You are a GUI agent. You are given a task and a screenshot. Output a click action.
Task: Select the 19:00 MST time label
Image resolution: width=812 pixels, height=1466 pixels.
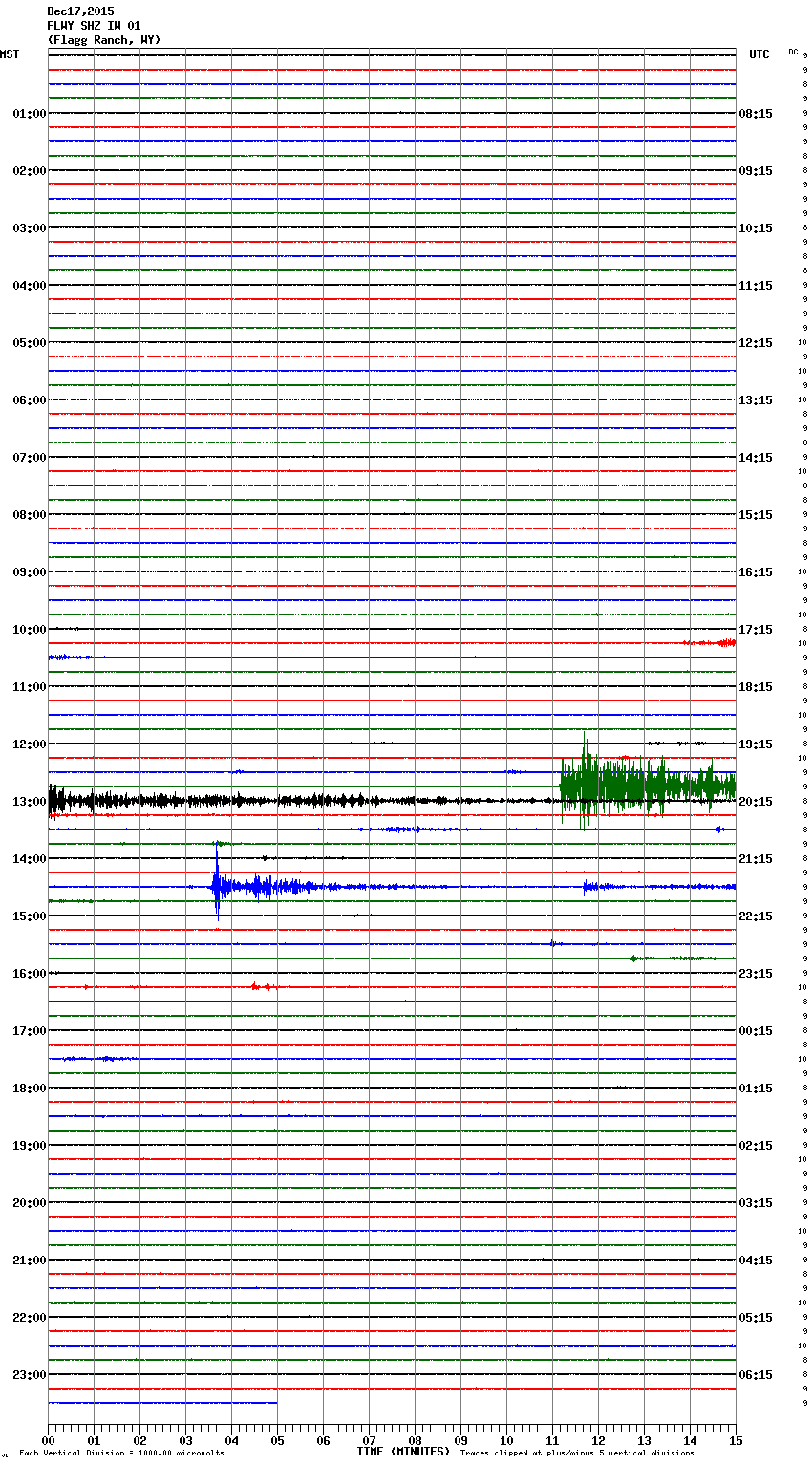point(30,1146)
